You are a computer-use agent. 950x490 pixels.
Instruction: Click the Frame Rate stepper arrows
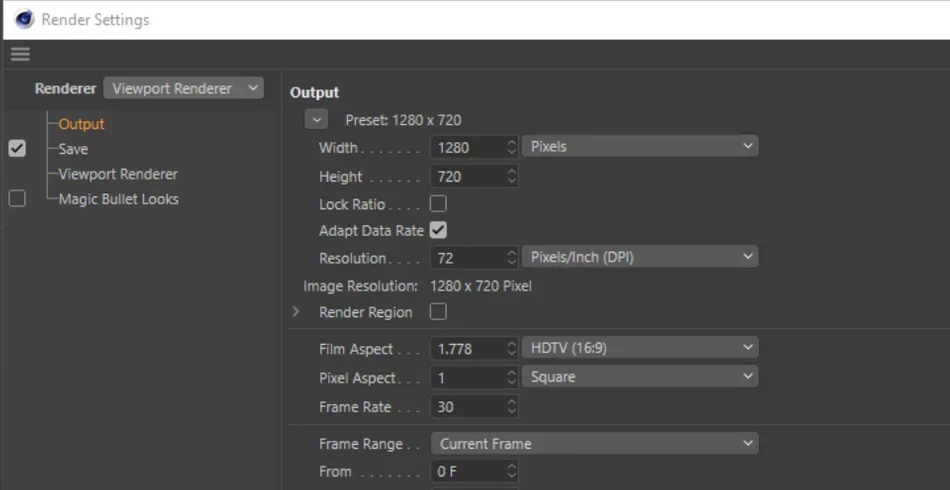[x=511, y=407]
